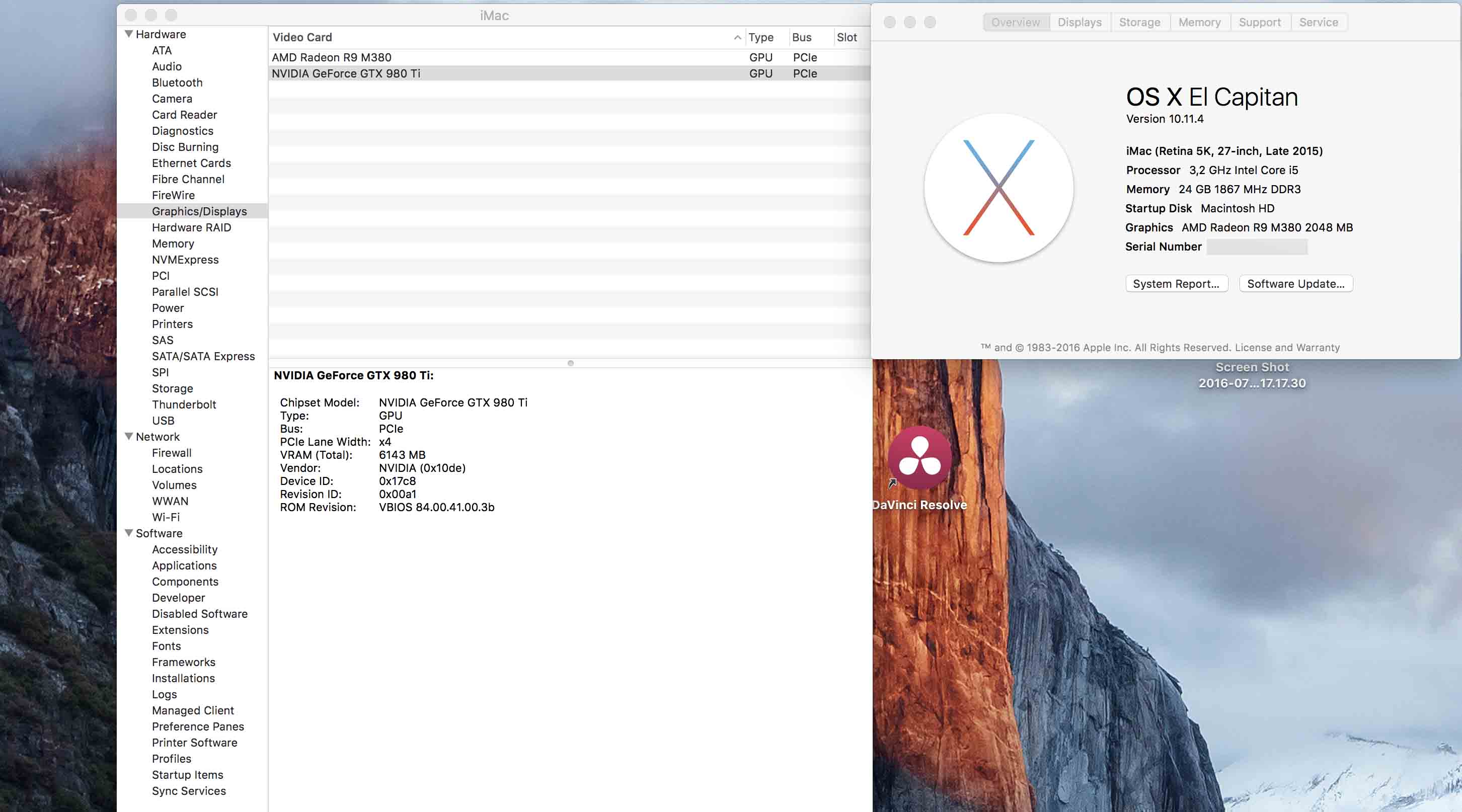Select Thunderbolt in sidebar
Viewport: 1462px width, 812px height.
click(184, 404)
